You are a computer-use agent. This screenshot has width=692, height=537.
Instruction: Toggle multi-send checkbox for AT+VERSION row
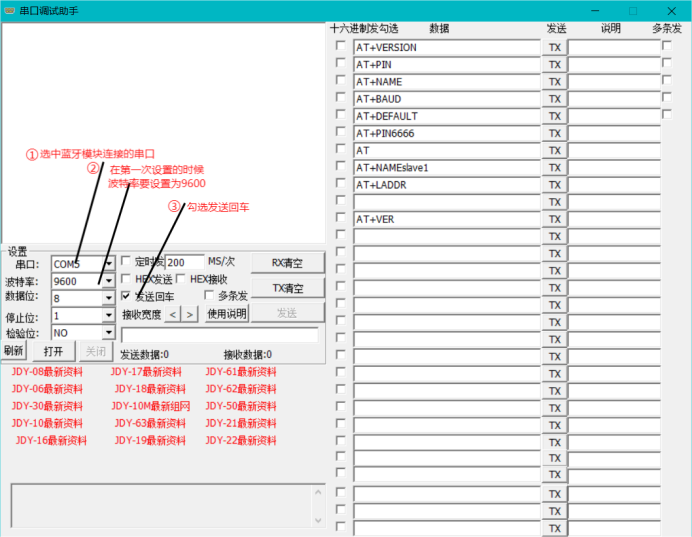tap(667, 45)
